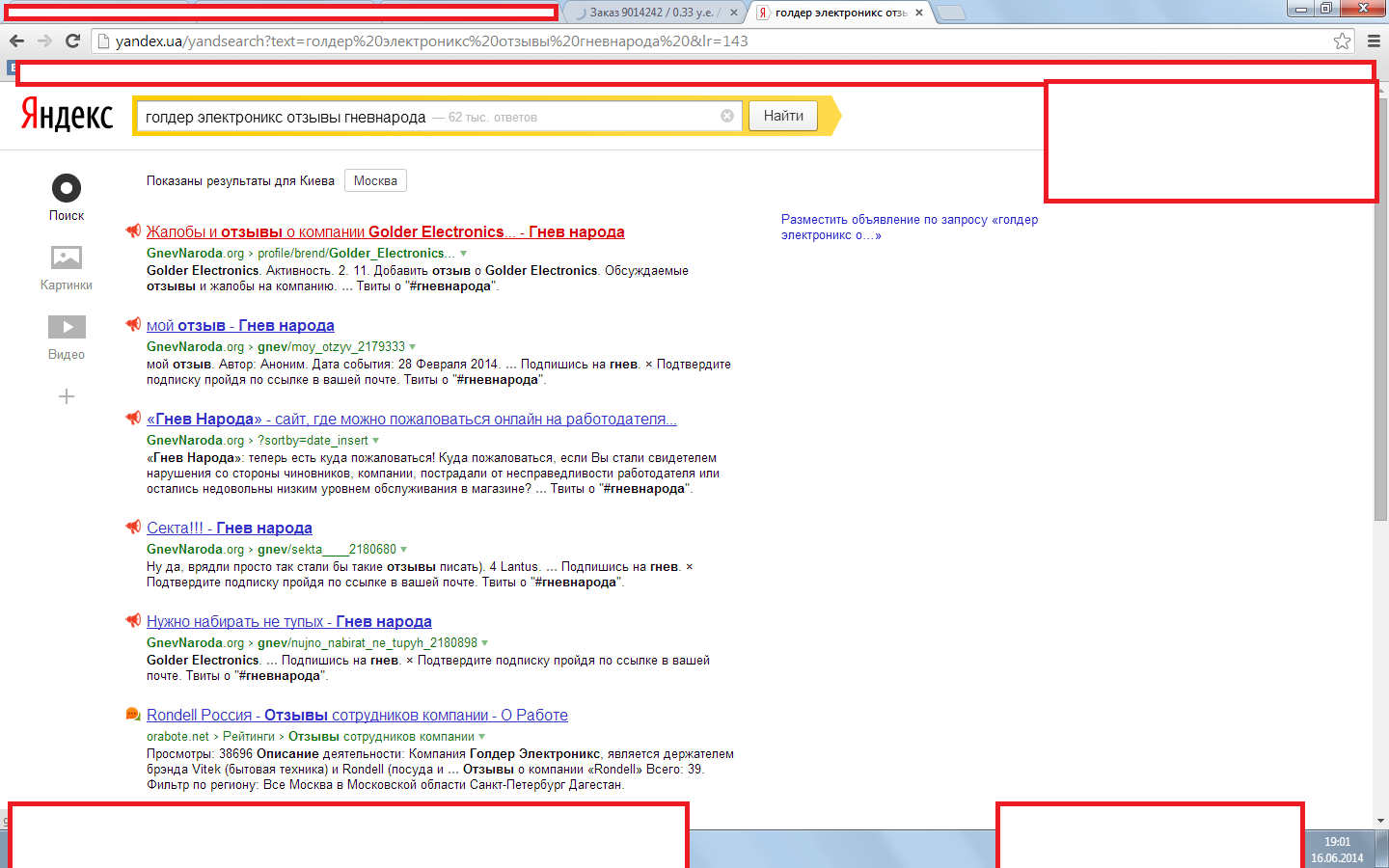
Task: Expand options arrow after profile/brend/Golder_Electronics
Action: pos(463,254)
